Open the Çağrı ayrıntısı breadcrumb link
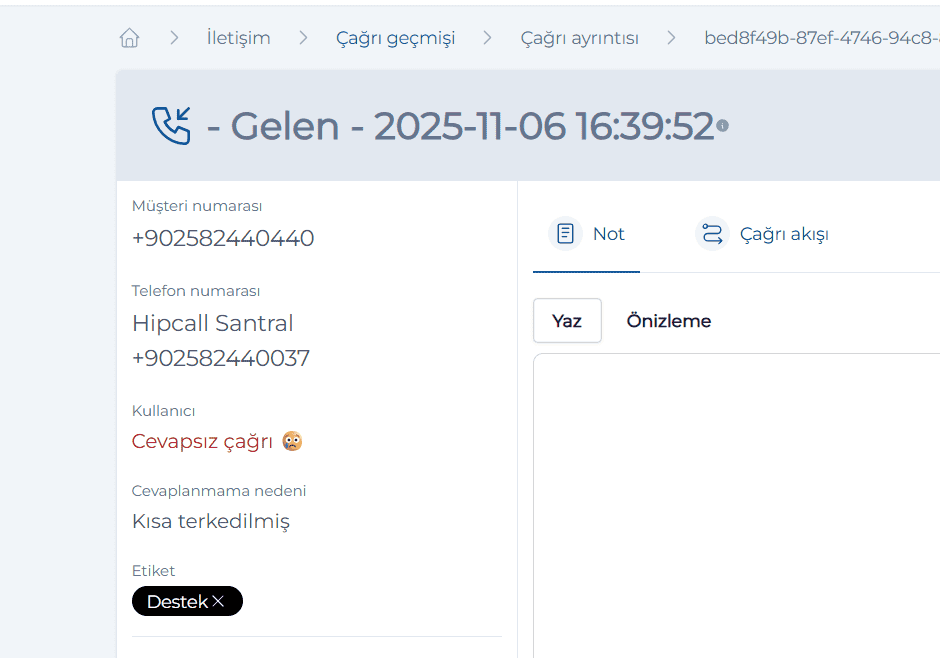Viewport: 940px width, 658px height. (x=579, y=38)
